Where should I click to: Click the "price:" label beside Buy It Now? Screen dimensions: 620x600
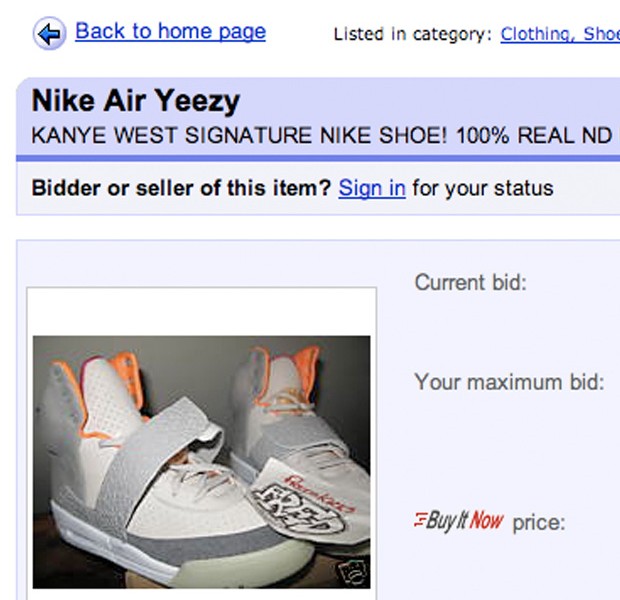coord(539,523)
